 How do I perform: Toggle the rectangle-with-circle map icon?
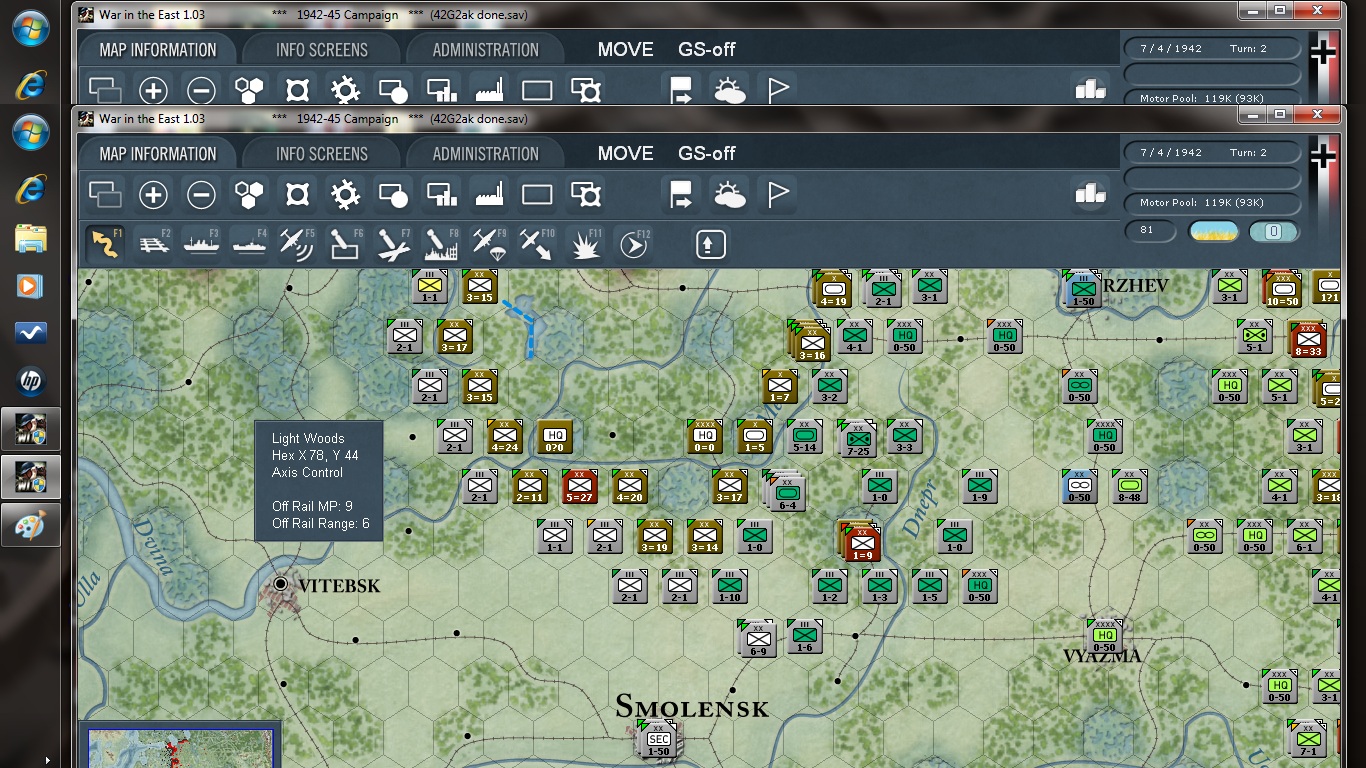tap(393, 194)
